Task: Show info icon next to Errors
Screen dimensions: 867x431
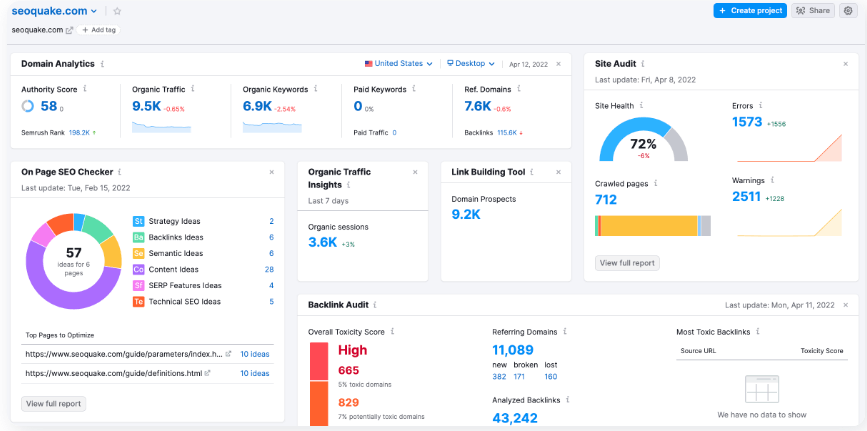Action: click(761, 105)
